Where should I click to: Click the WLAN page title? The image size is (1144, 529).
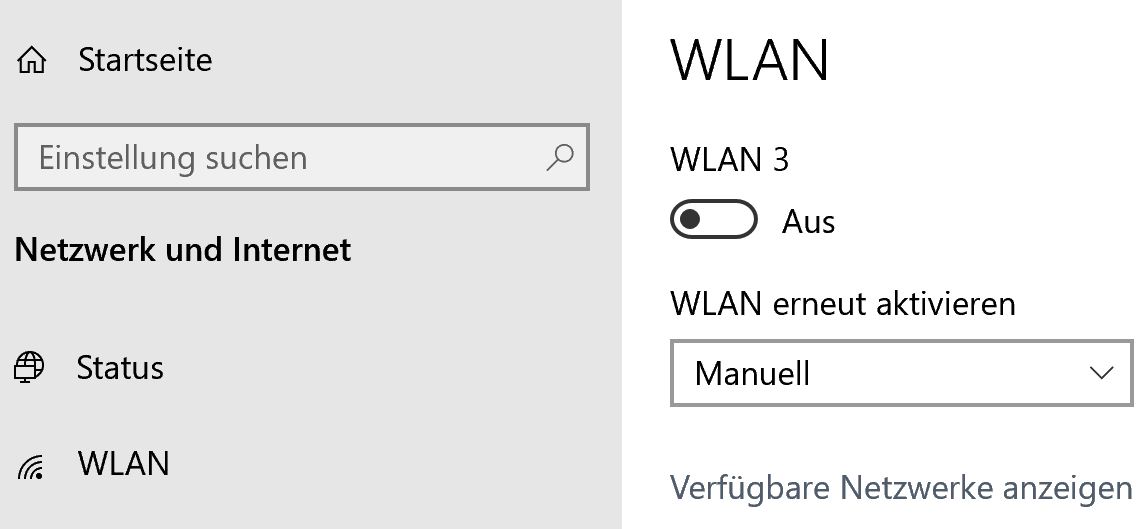coord(749,59)
